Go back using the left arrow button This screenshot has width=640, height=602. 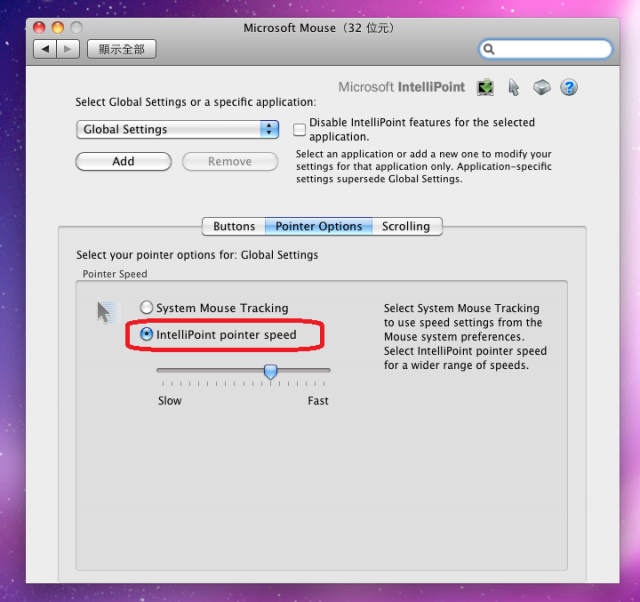click(45, 49)
